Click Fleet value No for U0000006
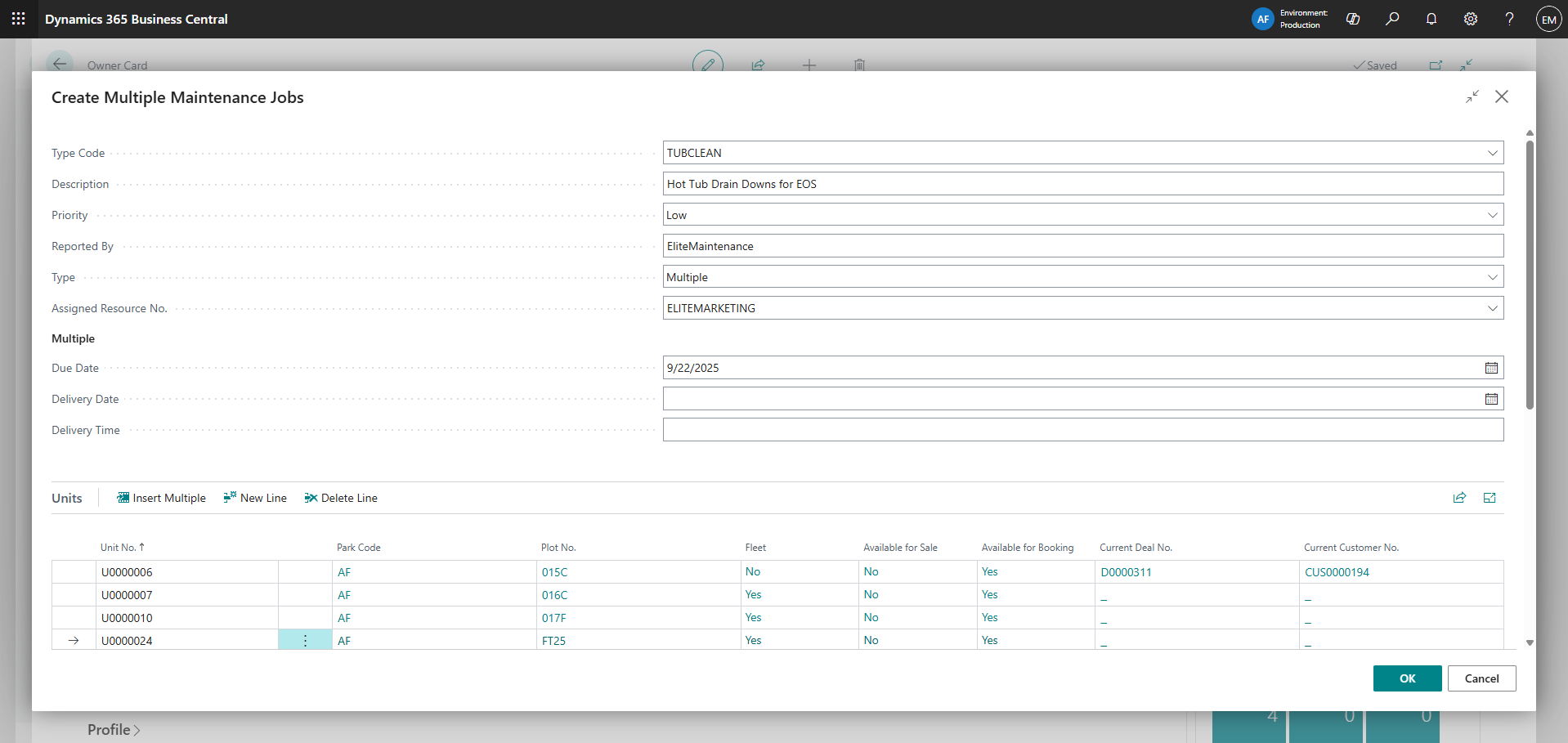This screenshot has height=743, width=1568. (753, 571)
